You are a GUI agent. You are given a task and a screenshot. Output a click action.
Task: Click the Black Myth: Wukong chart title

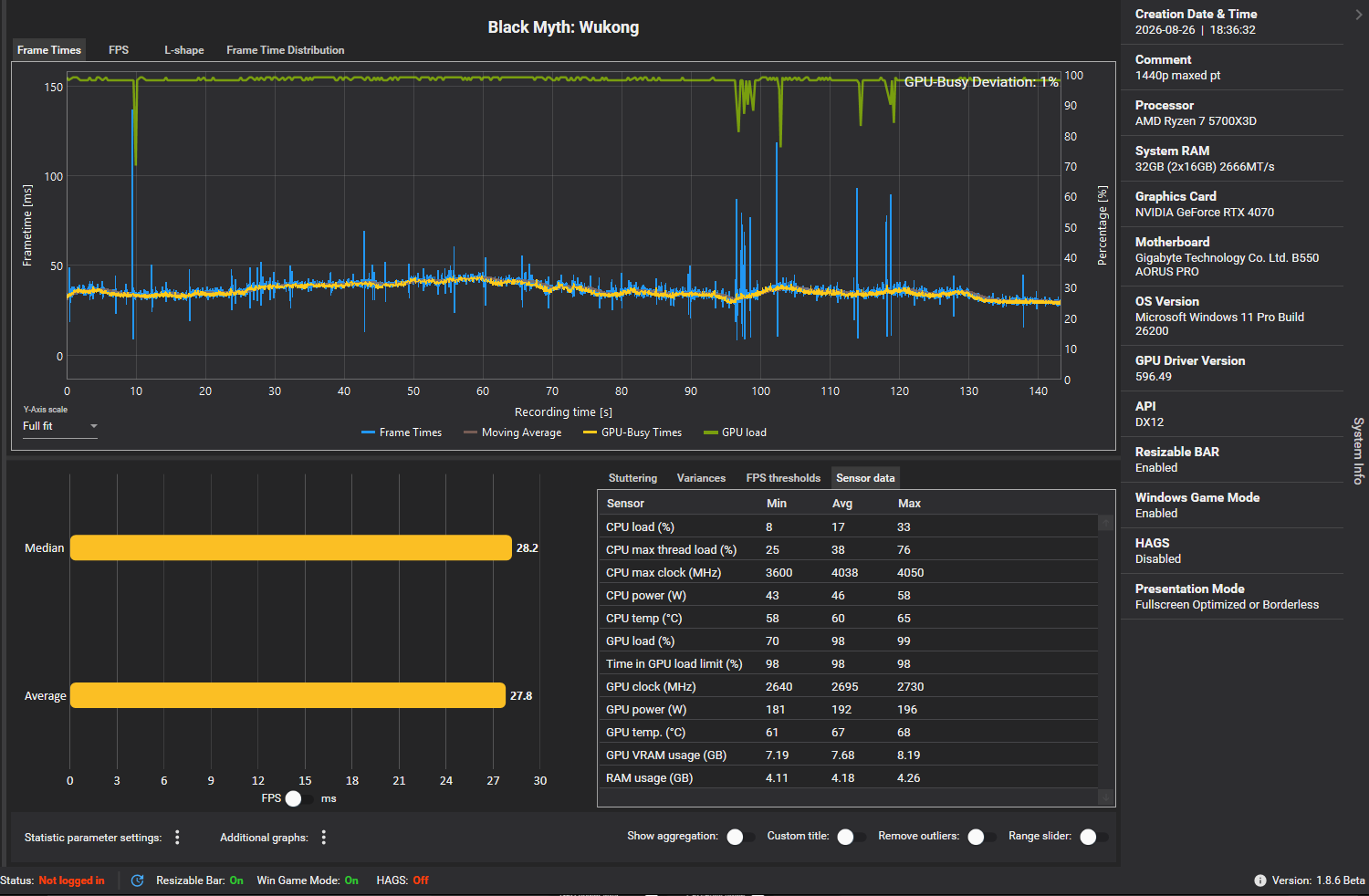point(563,27)
